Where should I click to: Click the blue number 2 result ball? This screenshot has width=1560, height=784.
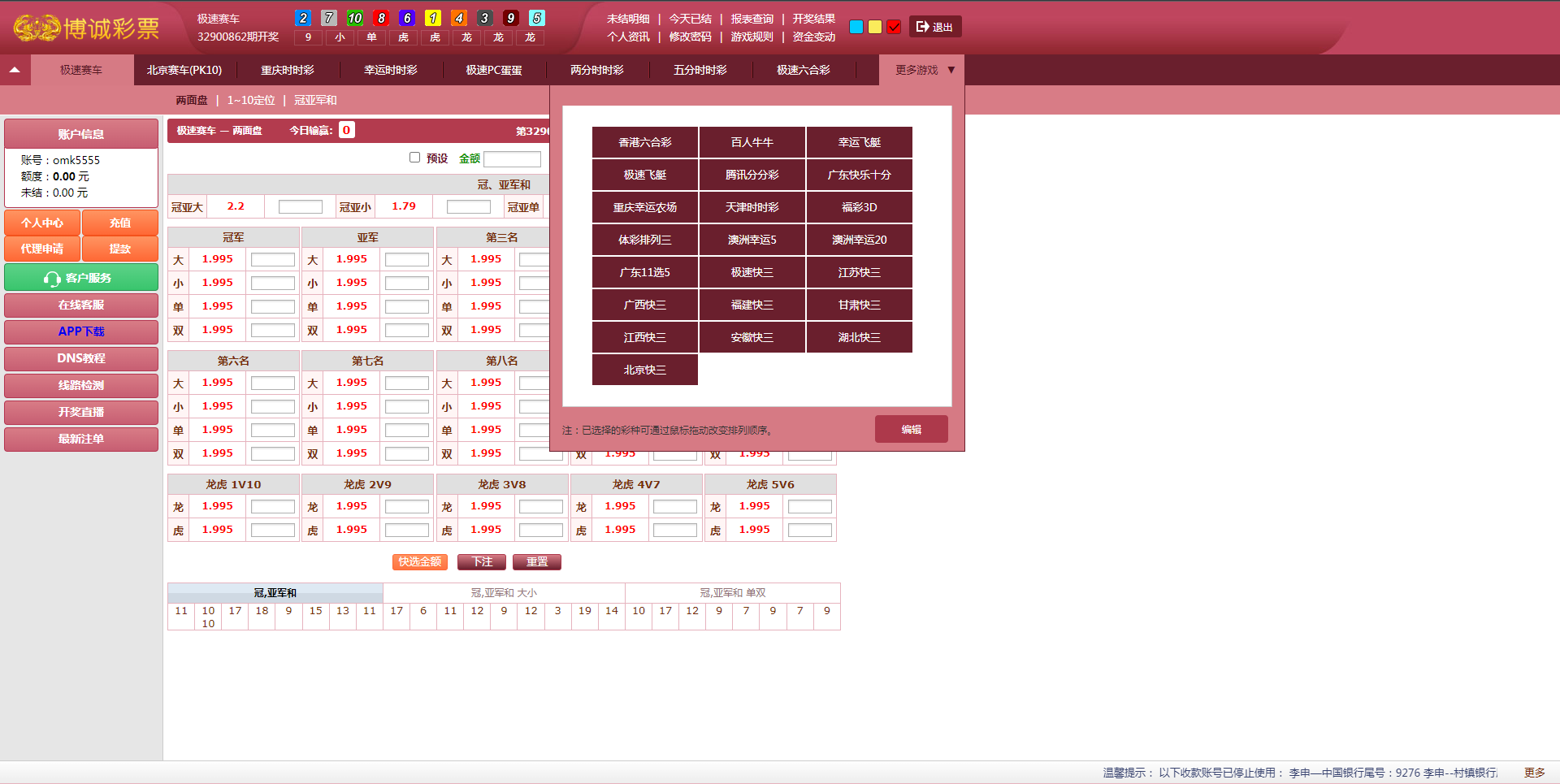point(303,18)
